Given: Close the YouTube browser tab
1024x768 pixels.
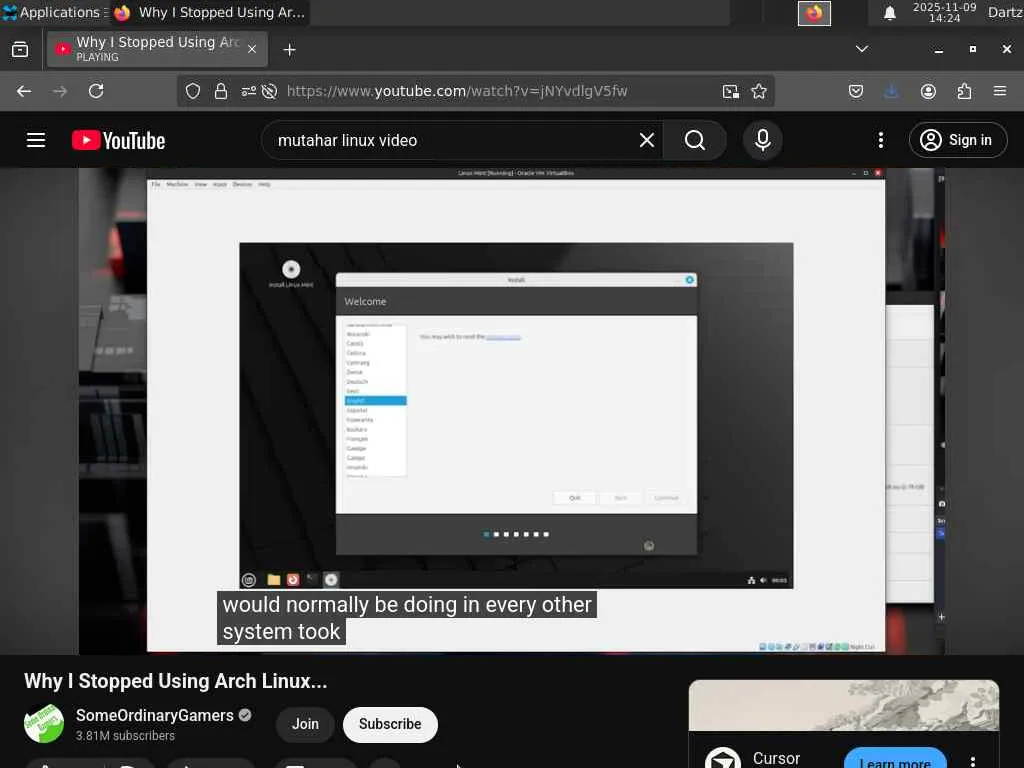Looking at the screenshot, I should [x=252, y=49].
